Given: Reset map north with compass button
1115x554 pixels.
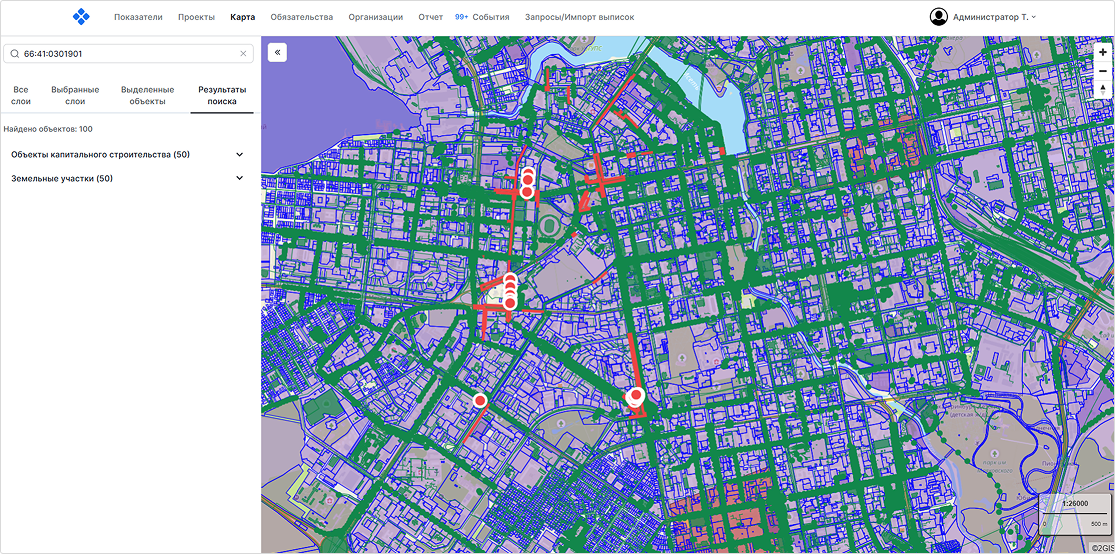Looking at the screenshot, I should pyautogui.click(x=1103, y=88).
